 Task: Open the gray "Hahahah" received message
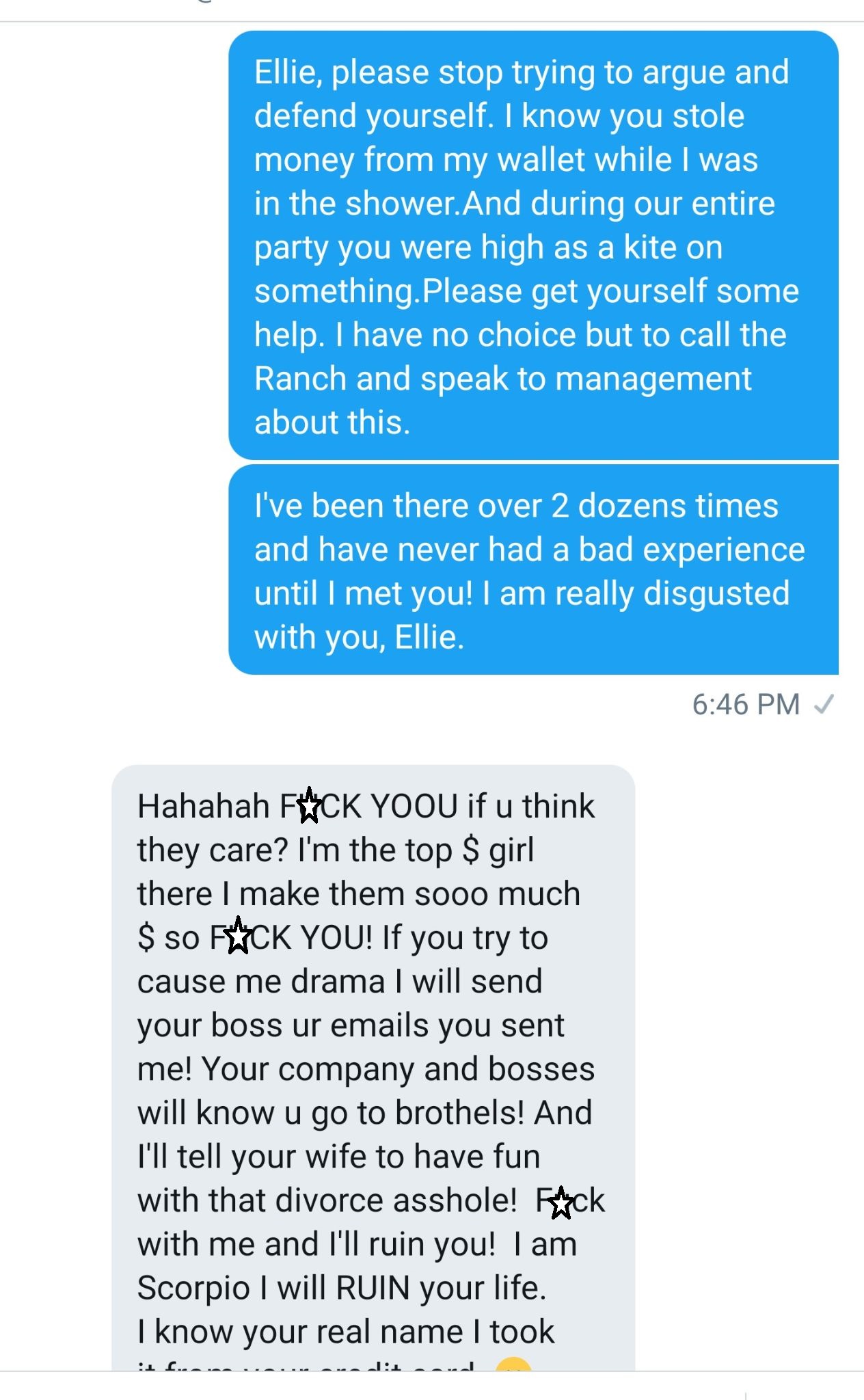pyautogui.click(x=373, y=1067)
